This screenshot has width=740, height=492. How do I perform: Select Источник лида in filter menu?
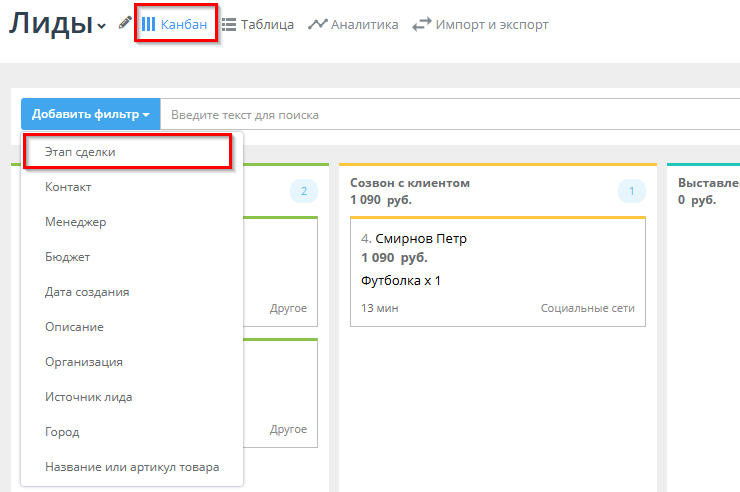click(x=88, y=397)
